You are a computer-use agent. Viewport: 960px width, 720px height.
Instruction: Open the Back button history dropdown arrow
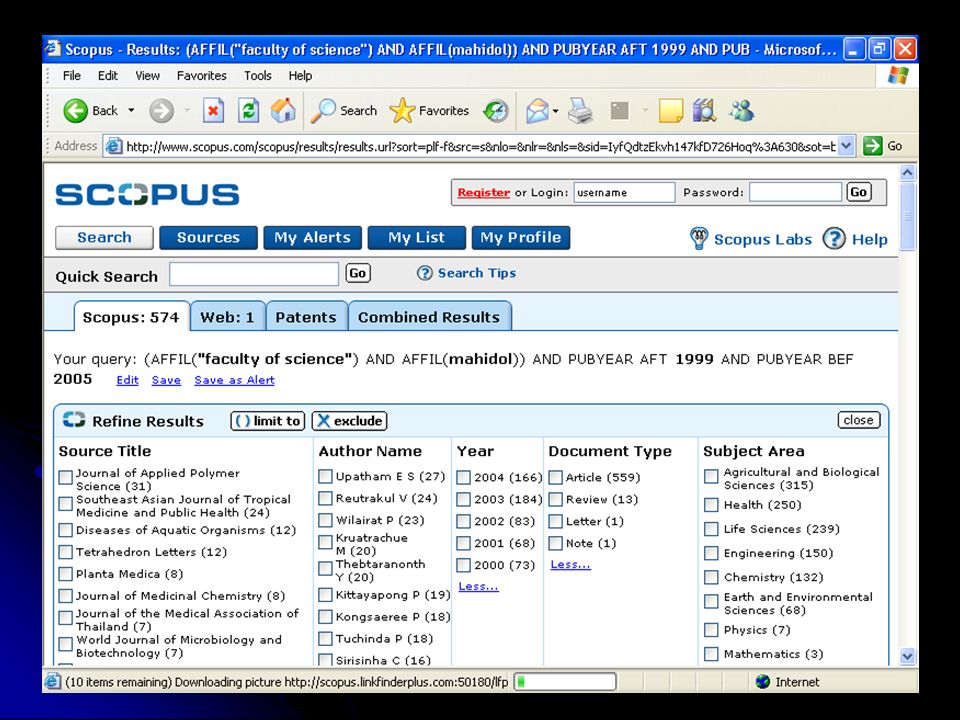point(131,111)
